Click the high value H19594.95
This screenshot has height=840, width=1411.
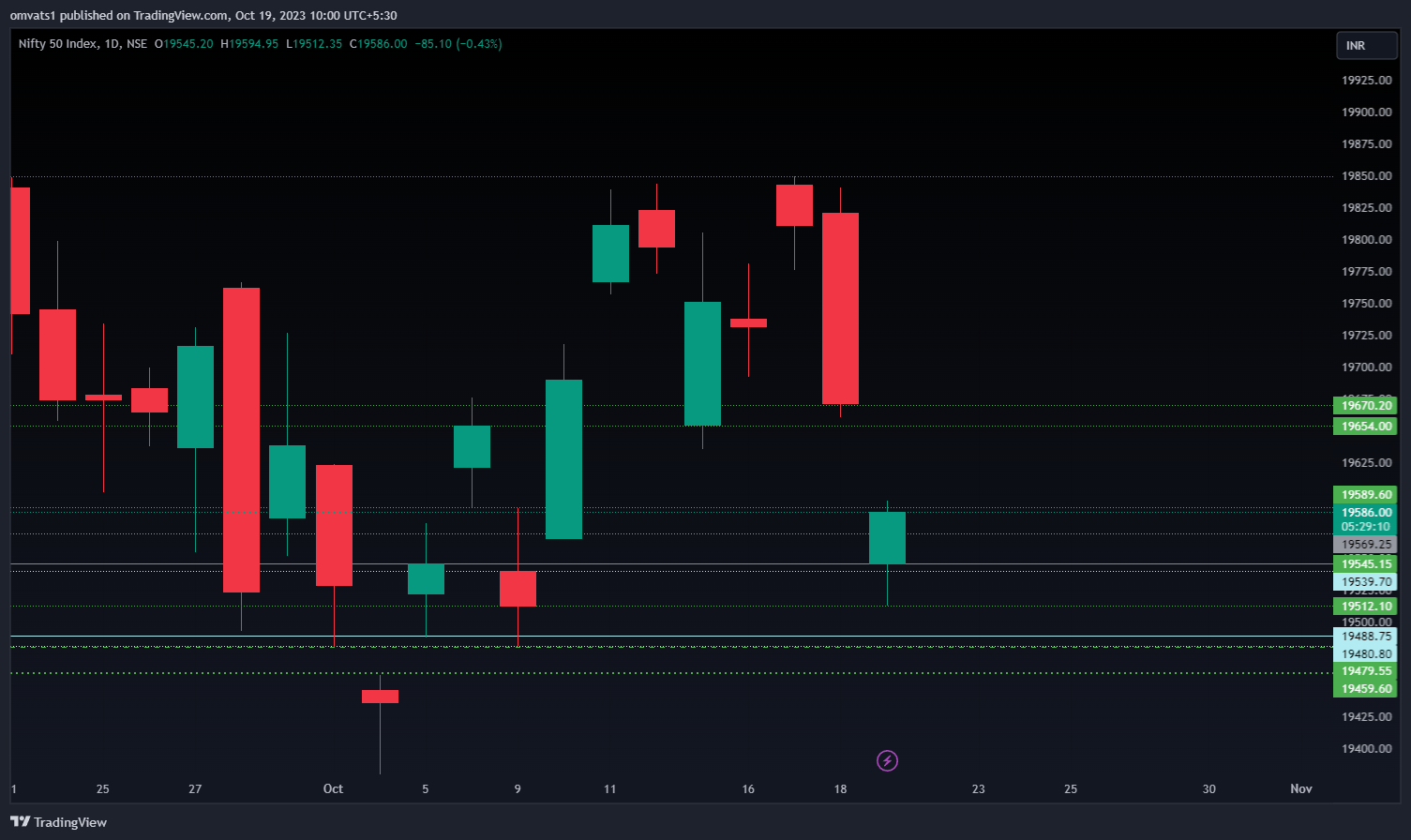click(249, 44)
